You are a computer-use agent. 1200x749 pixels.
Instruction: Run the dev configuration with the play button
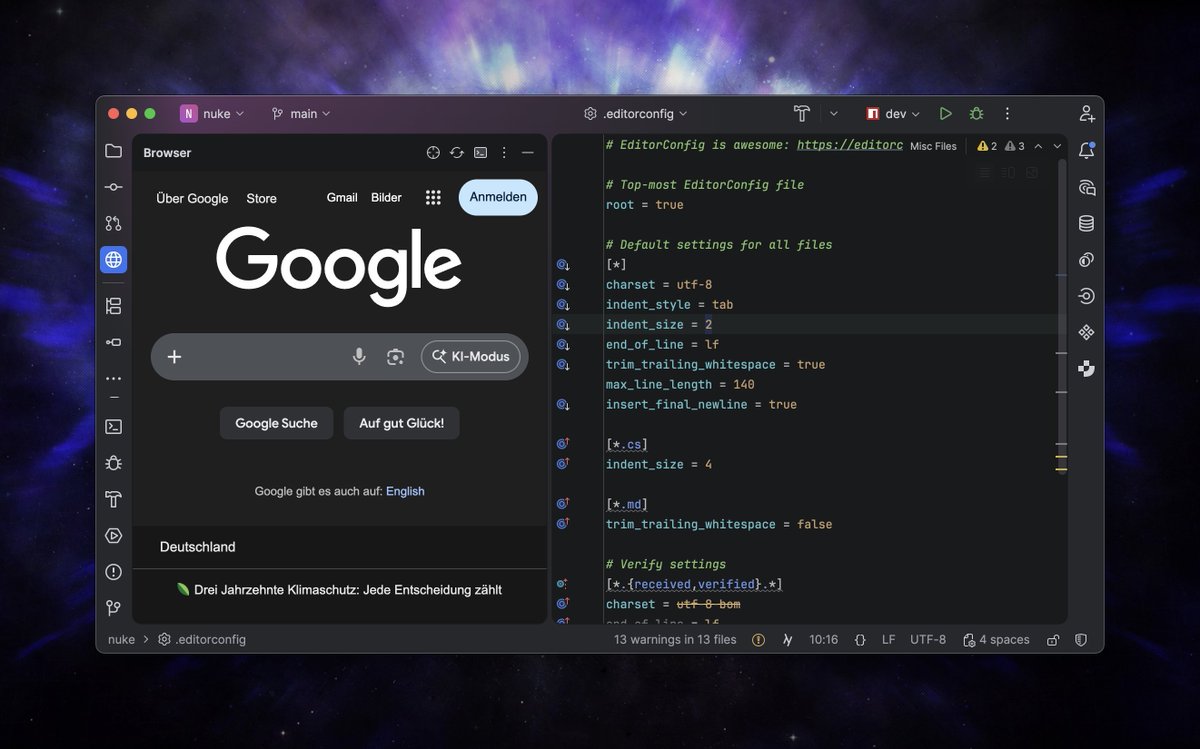click(946, 113)
